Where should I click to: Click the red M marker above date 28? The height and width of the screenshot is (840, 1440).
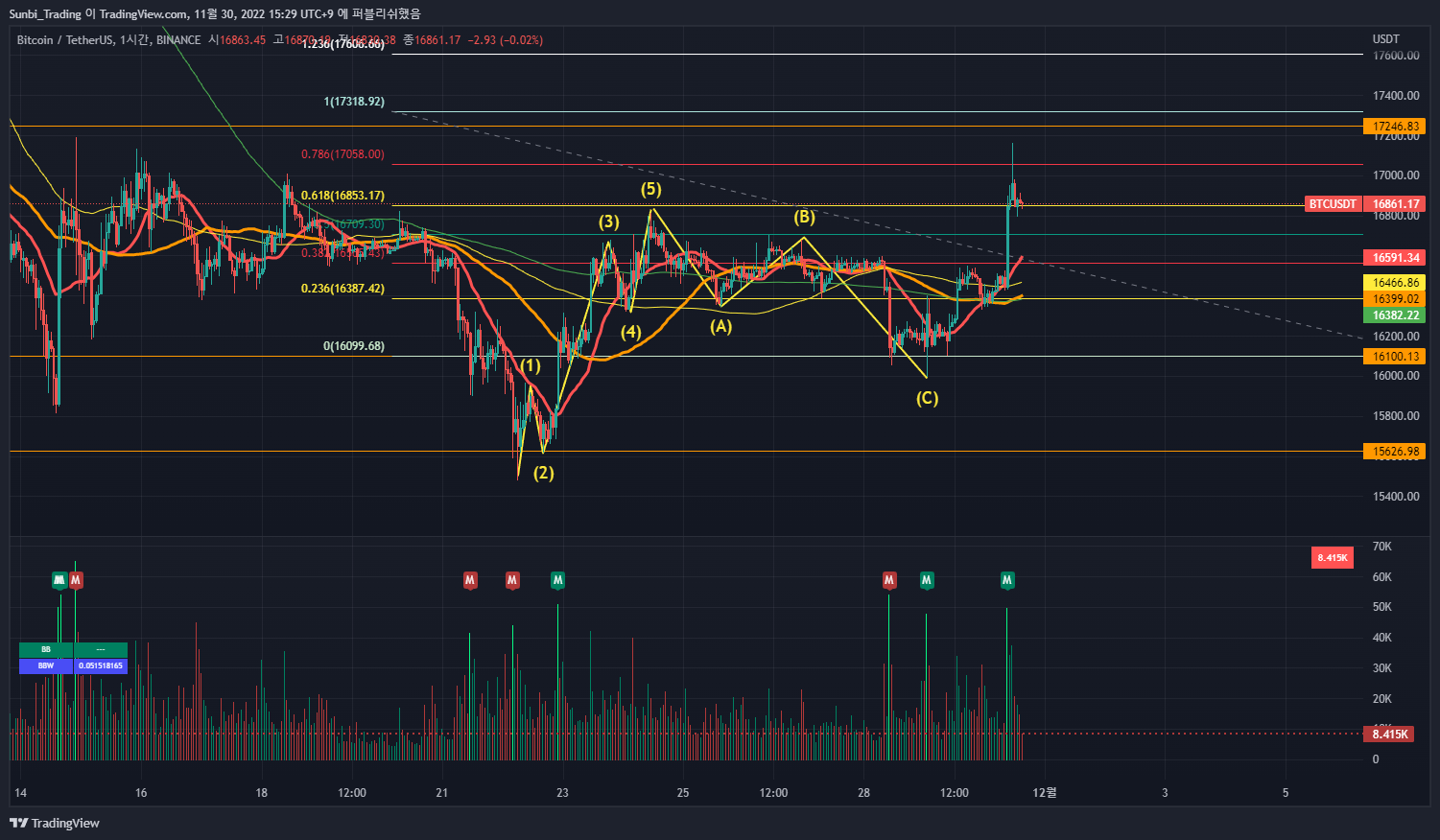tap(889, 580)
